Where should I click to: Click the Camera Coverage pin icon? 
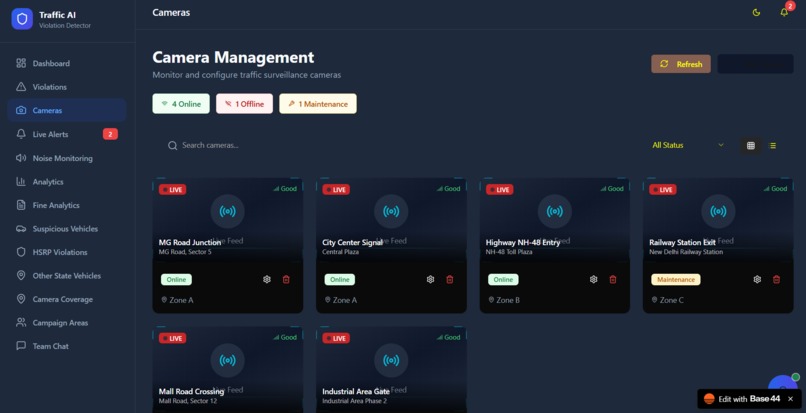click(x=21, y=299)
